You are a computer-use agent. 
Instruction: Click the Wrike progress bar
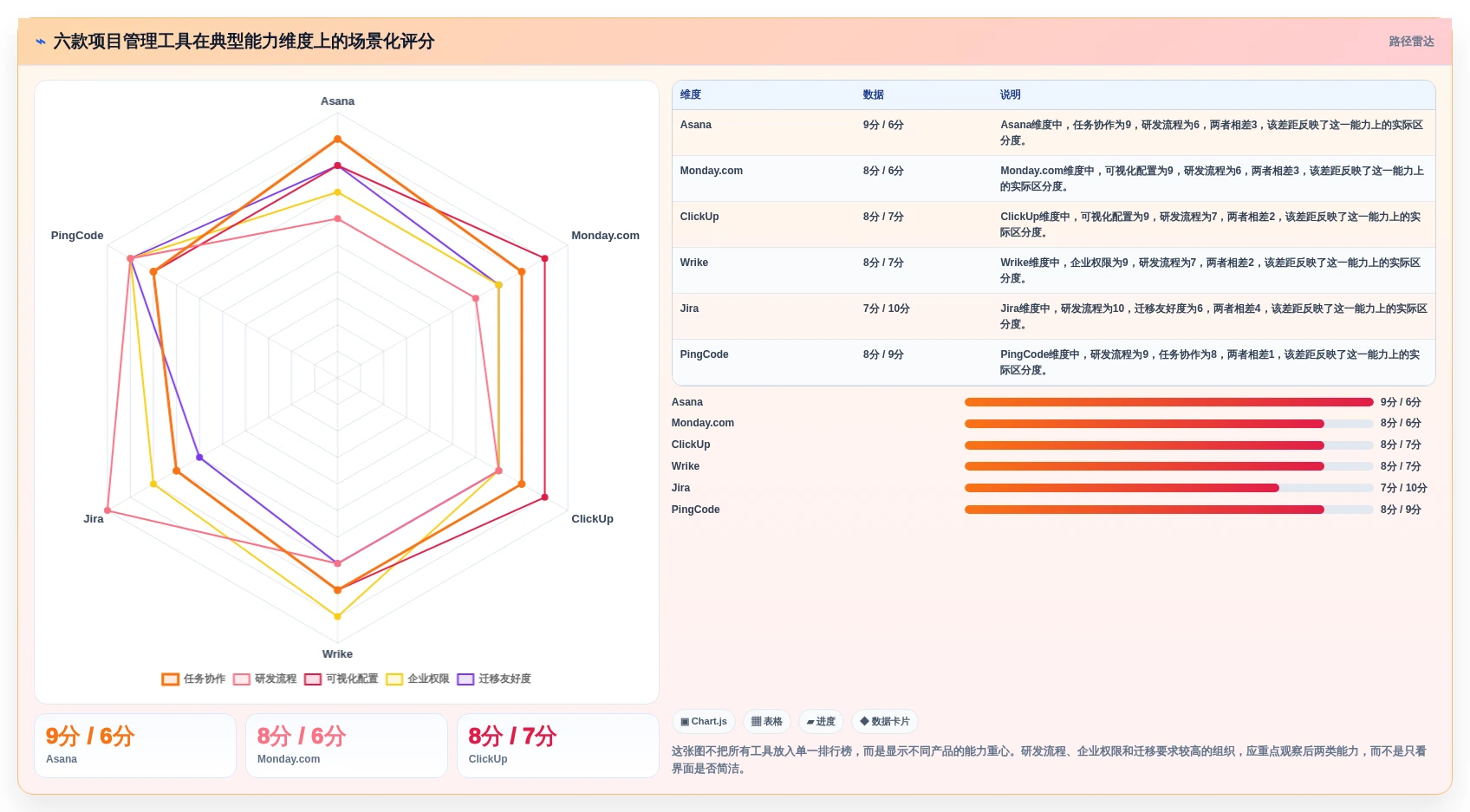tap(1168, 466)
